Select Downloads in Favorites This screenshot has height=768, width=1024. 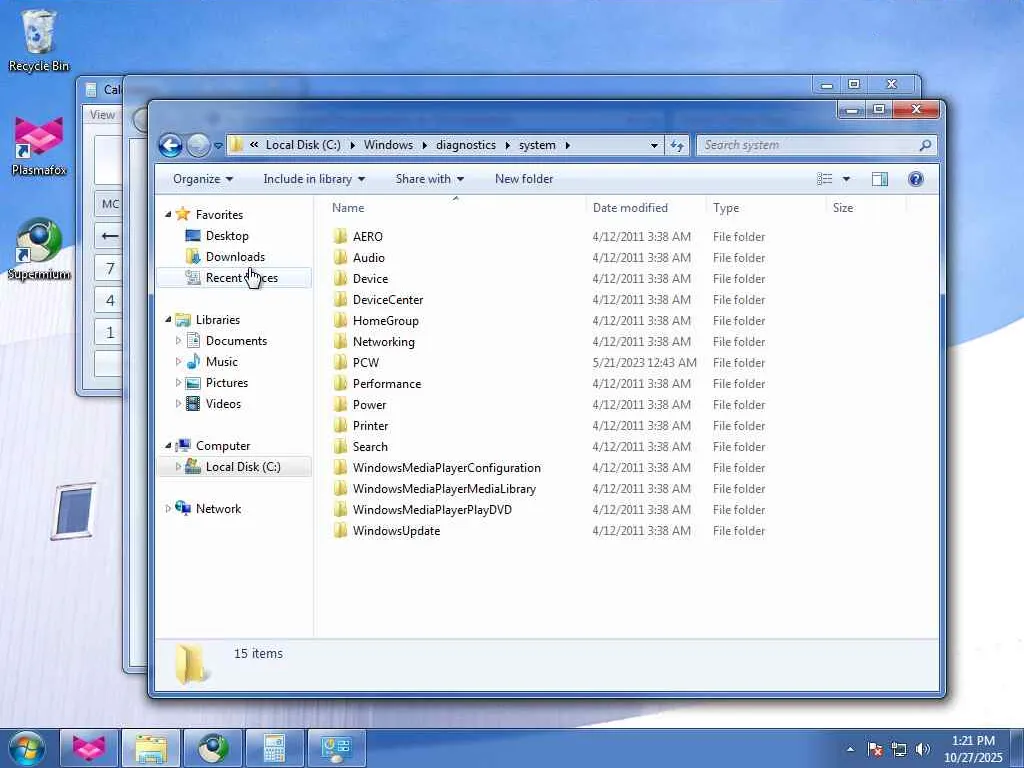[x=234, y=257]
